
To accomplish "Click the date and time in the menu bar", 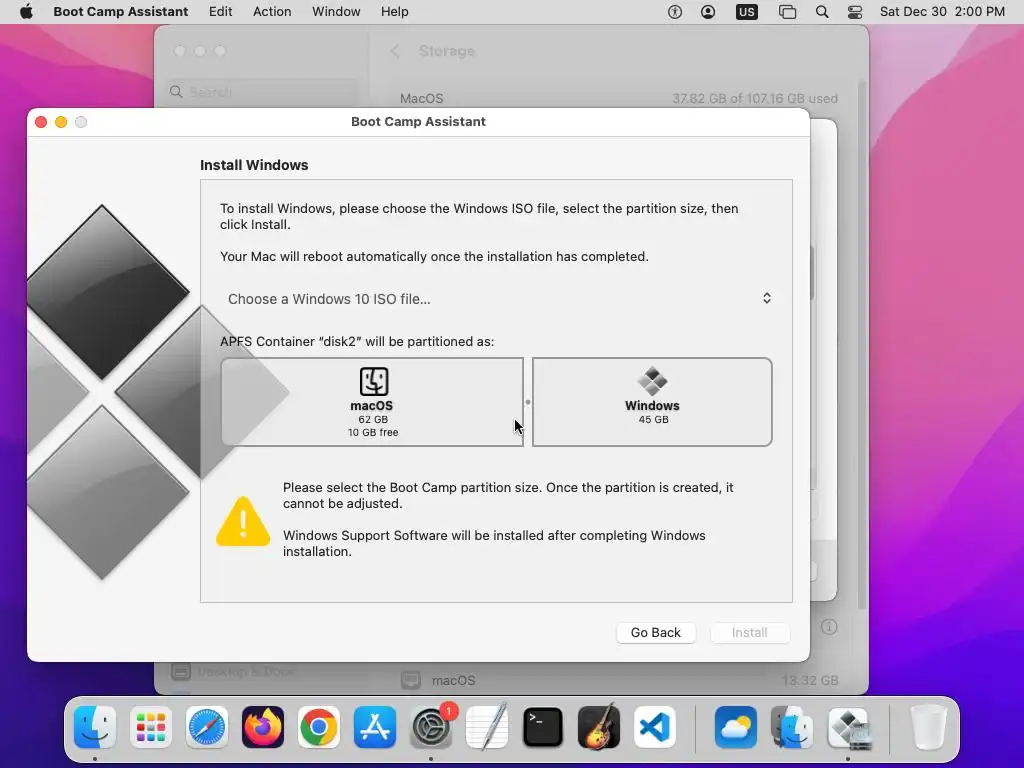I will click(942, 12).
